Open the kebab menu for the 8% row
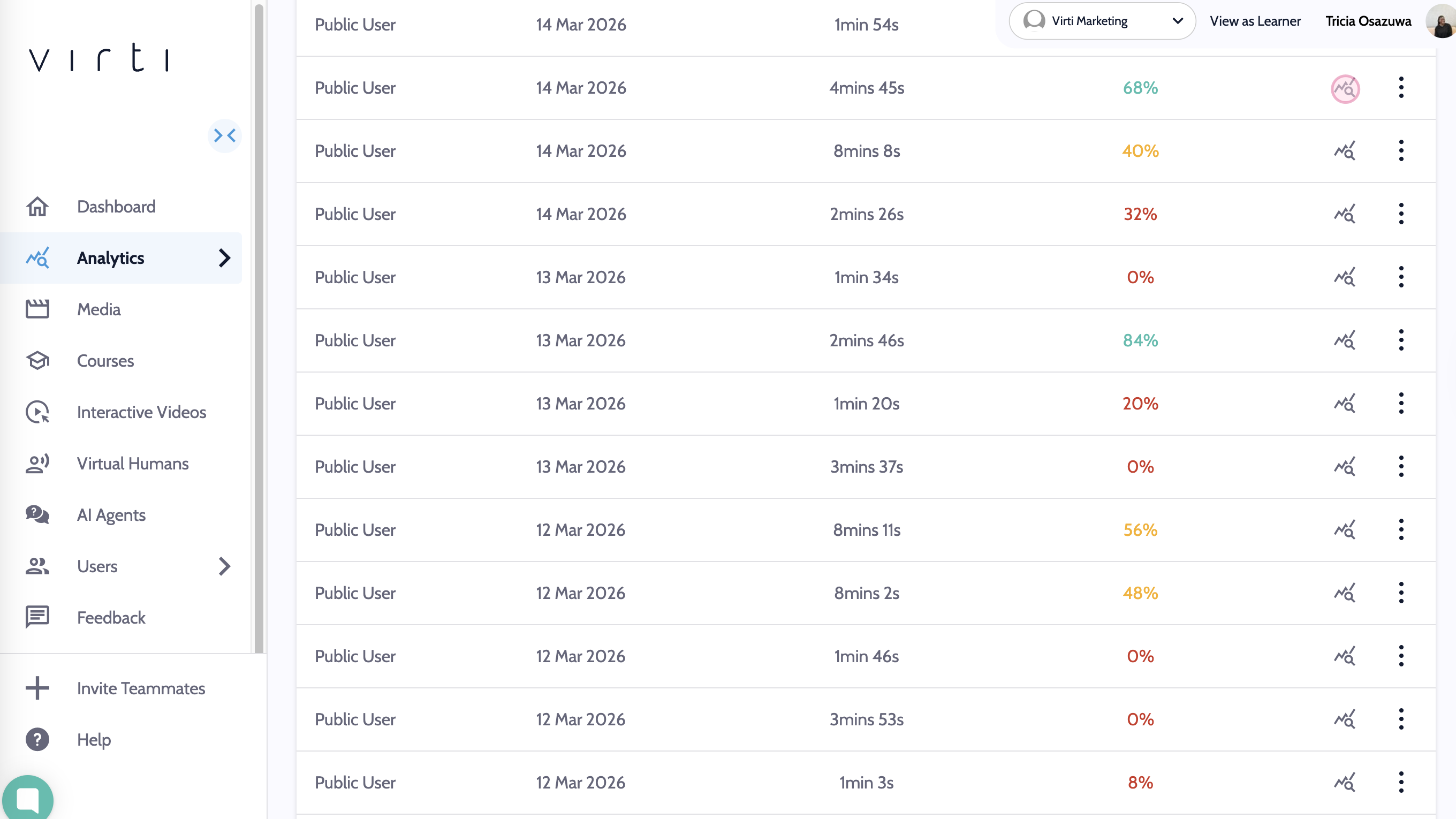1456x819 pixels. (x=1401, y=782)
